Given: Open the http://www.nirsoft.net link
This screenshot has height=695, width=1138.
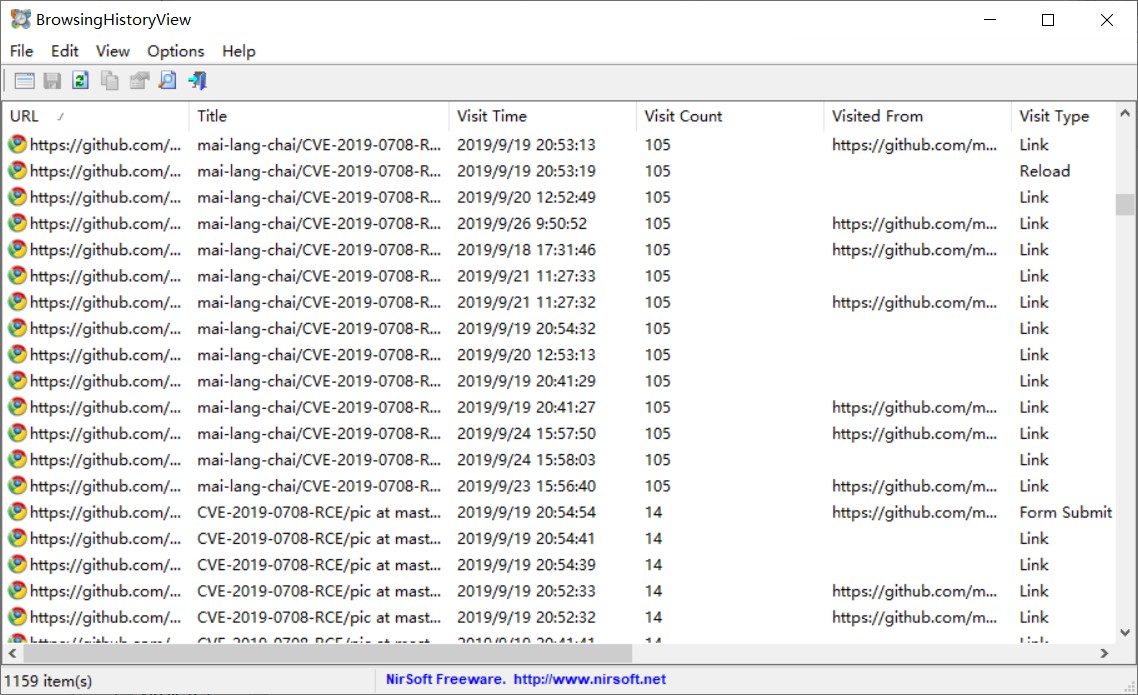Looking at the screenshot, I should (589, 679).
